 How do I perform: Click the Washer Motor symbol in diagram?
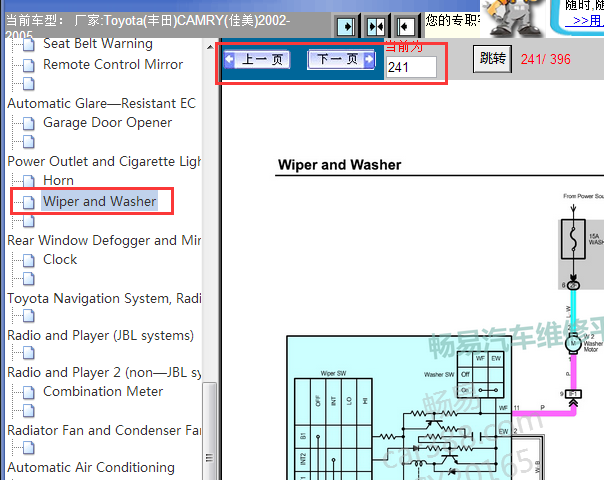573,342
